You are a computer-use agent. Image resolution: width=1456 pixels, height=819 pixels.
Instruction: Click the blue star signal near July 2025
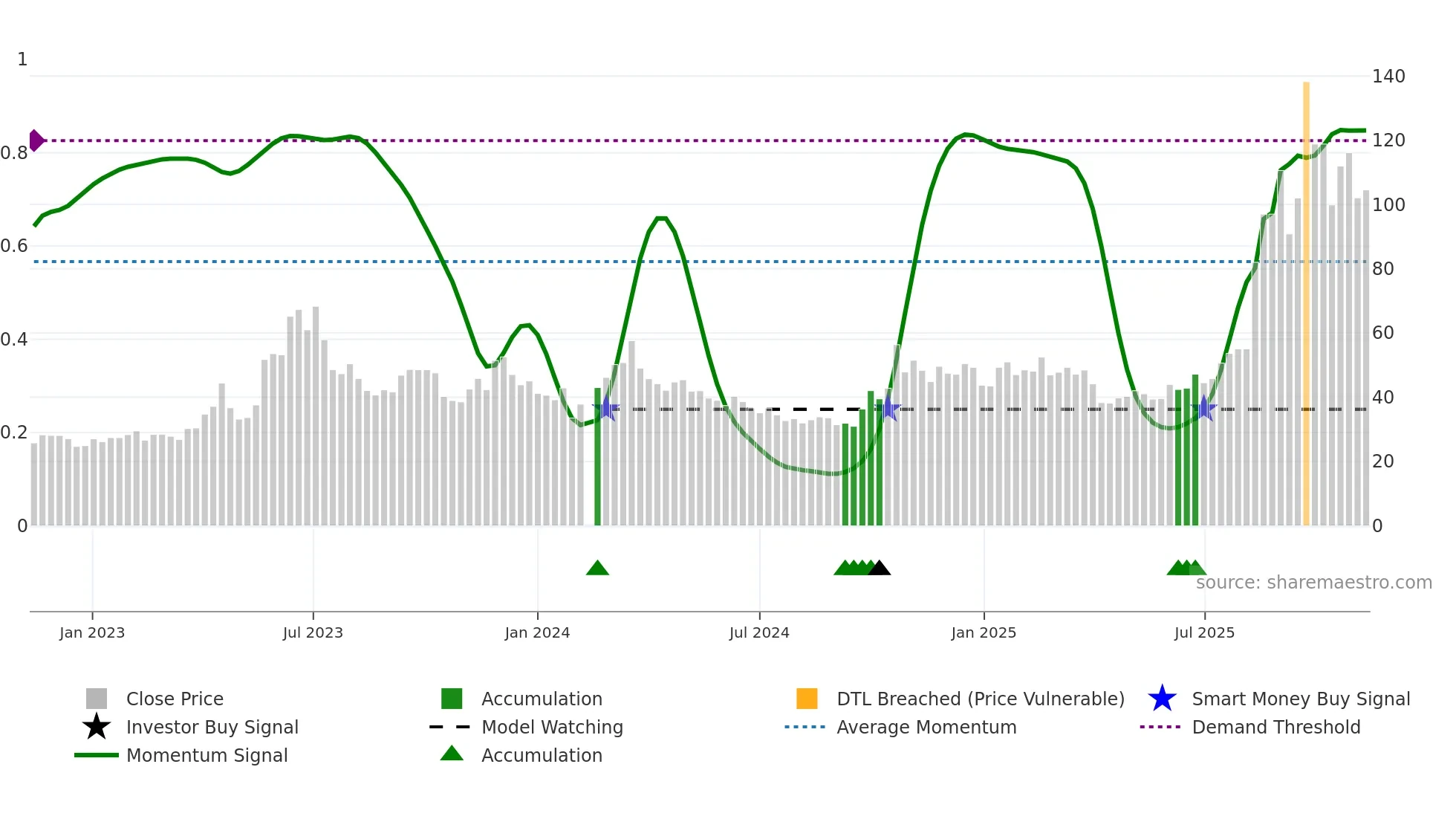[1204, 409]
